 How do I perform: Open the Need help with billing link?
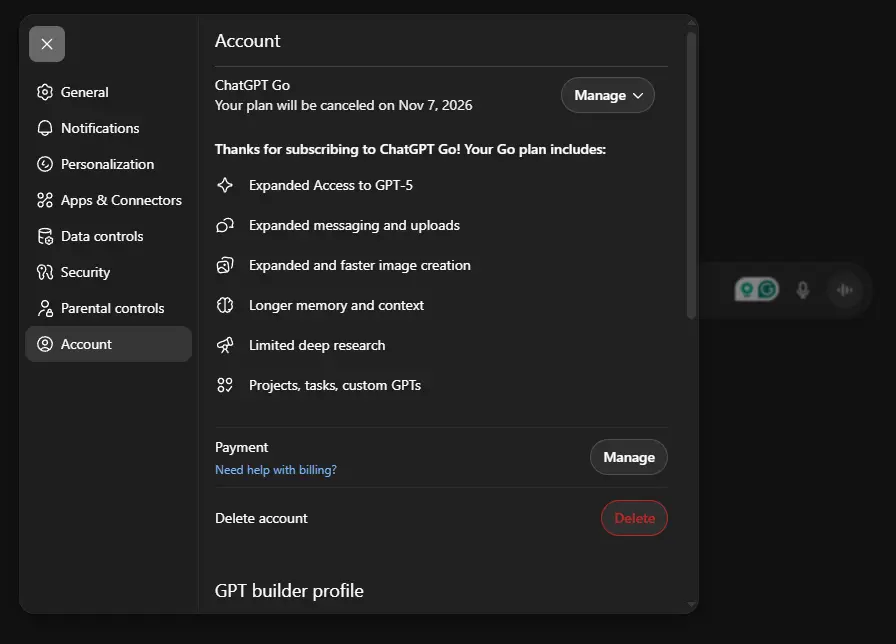click(x=276, y=470)
